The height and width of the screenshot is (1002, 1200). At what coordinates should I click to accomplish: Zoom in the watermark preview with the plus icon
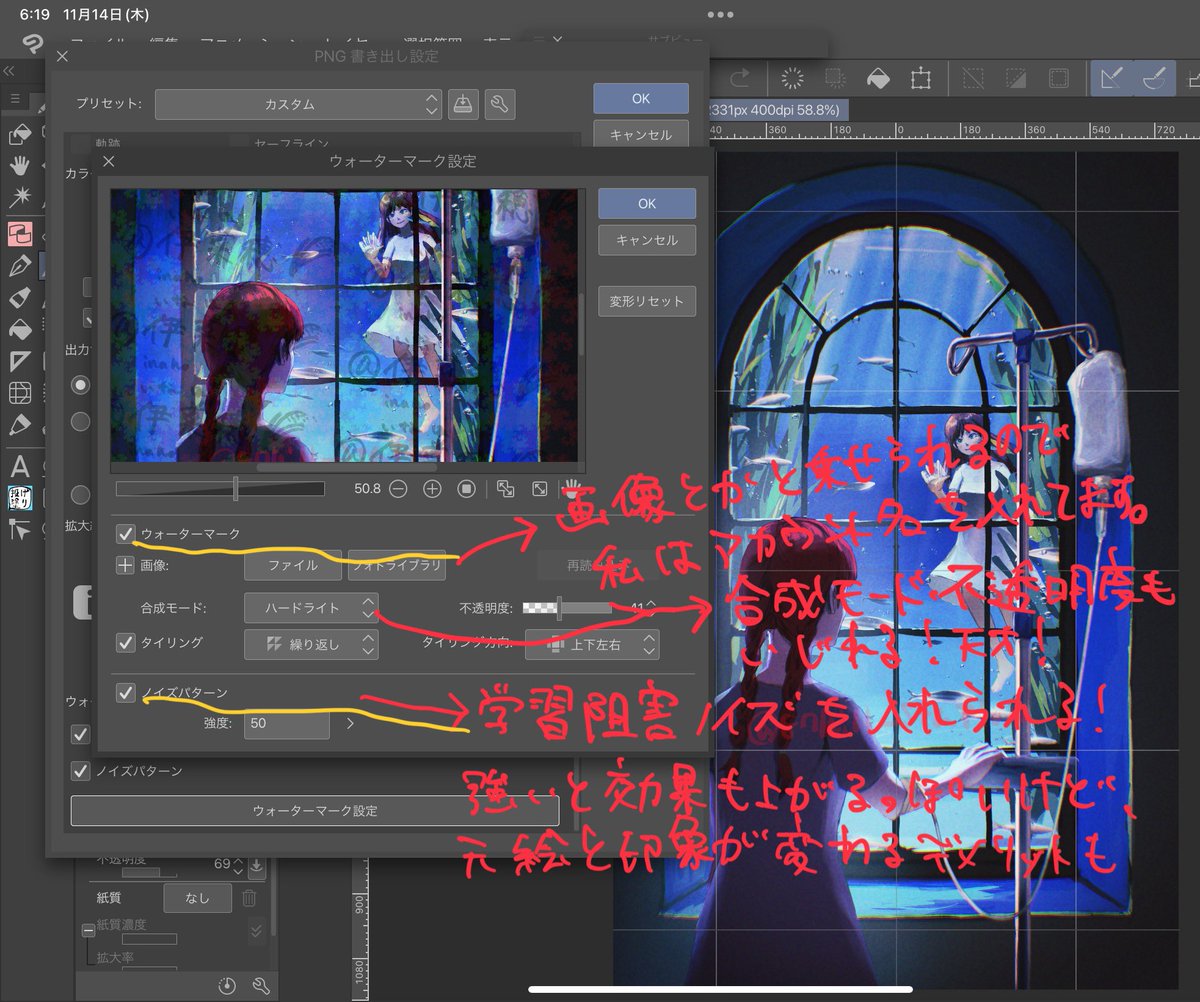pos(431,490)
